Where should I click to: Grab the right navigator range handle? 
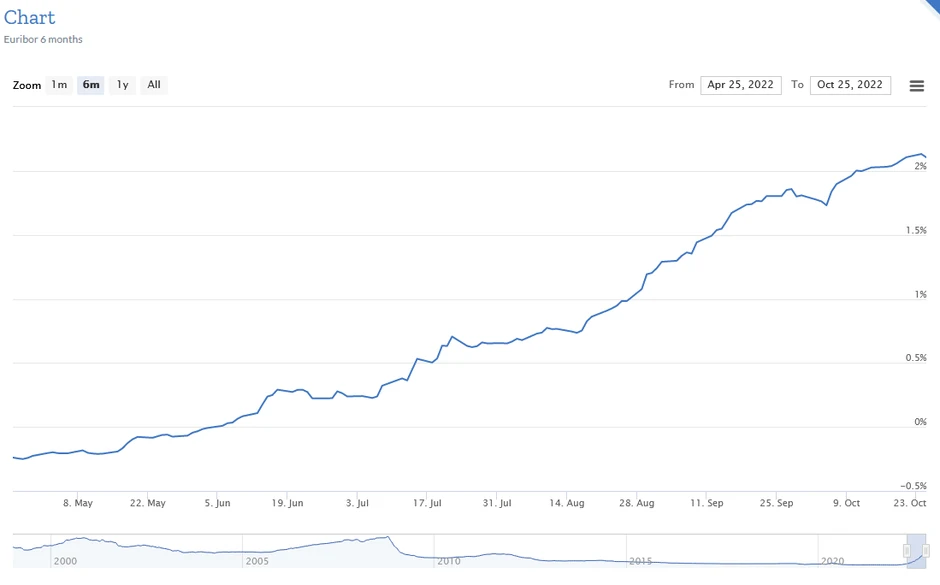point(926,551)
